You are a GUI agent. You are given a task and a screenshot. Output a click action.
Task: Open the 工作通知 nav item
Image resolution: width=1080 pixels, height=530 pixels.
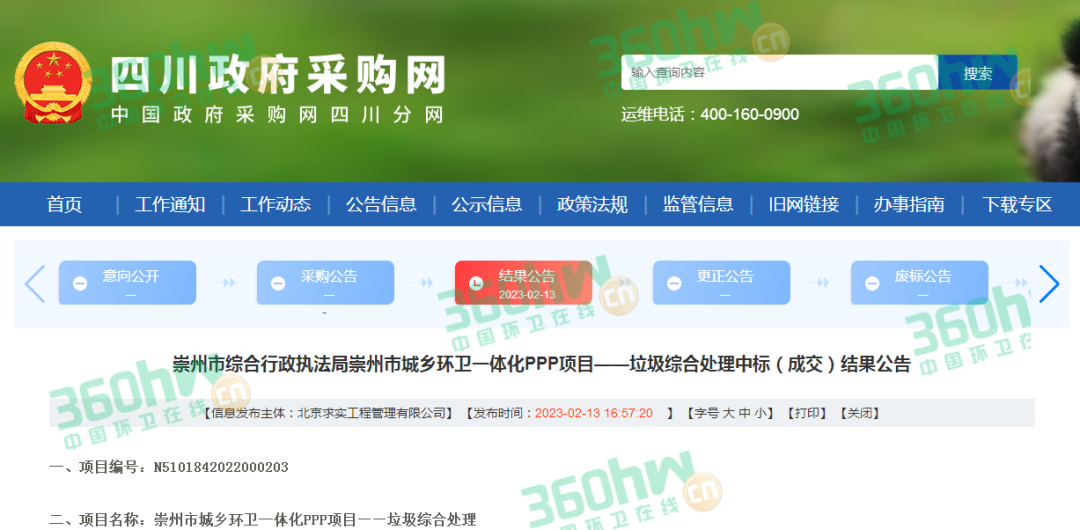pyautogui.click(x=169, y=204)
